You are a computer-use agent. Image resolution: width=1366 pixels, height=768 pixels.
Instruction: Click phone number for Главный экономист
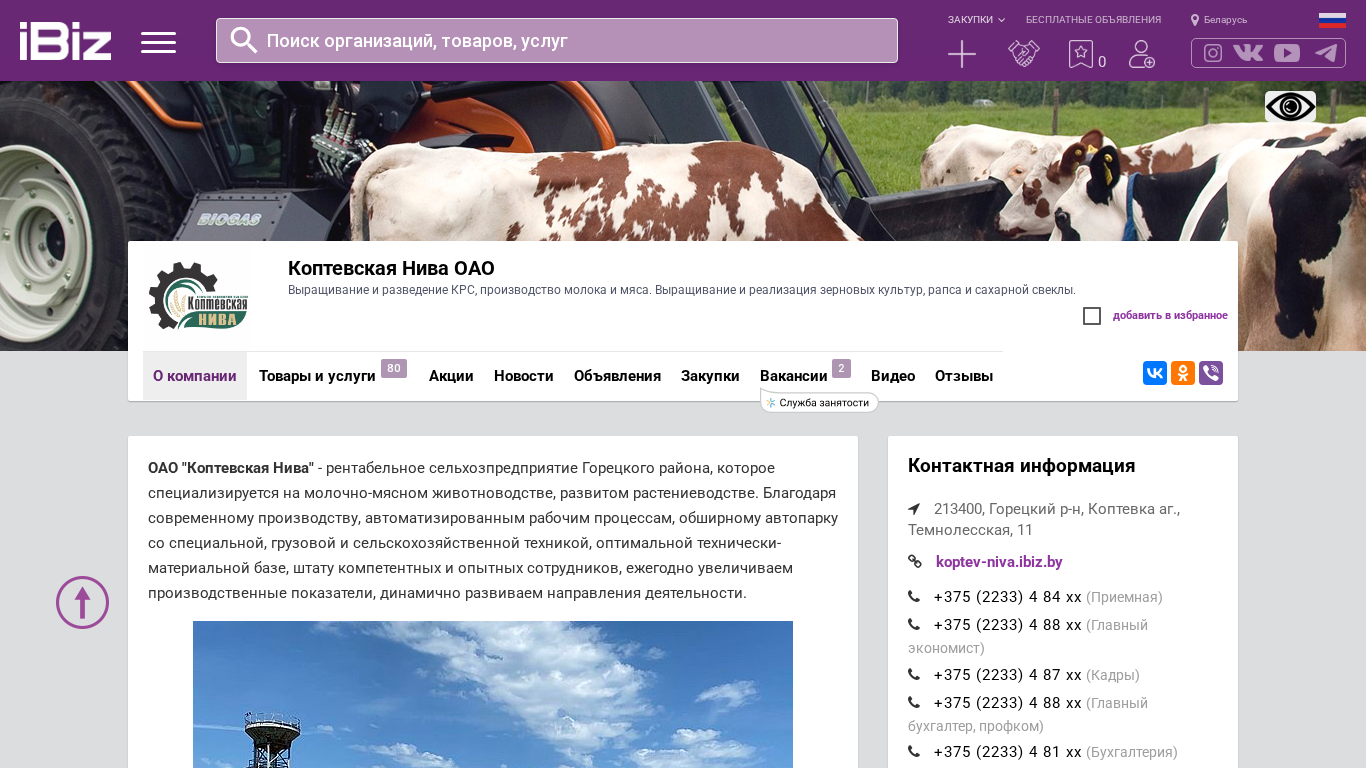[1007, 625]
